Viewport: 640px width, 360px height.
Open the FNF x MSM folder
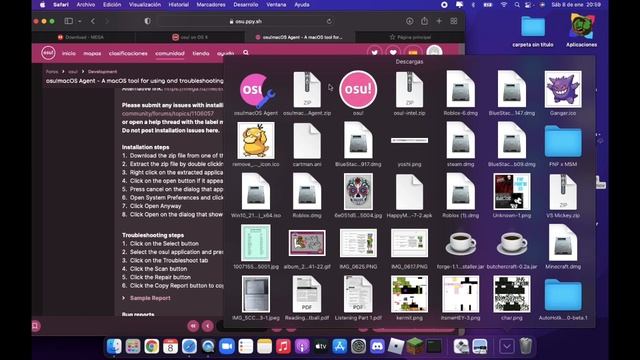tap(563, 141)
